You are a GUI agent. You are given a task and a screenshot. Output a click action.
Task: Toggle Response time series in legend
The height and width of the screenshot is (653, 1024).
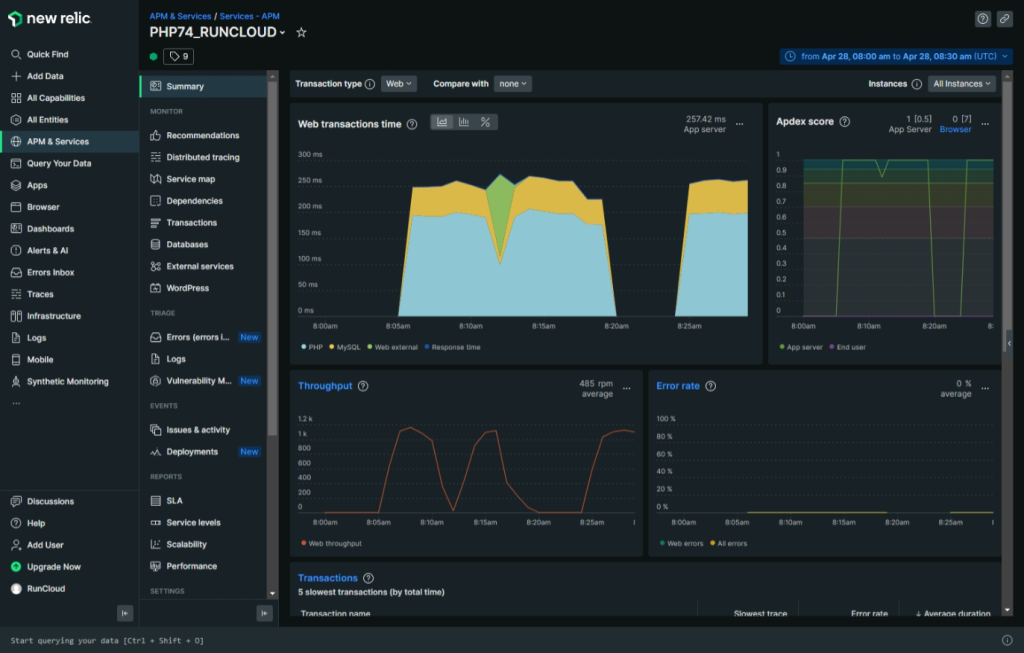point(452,347)
